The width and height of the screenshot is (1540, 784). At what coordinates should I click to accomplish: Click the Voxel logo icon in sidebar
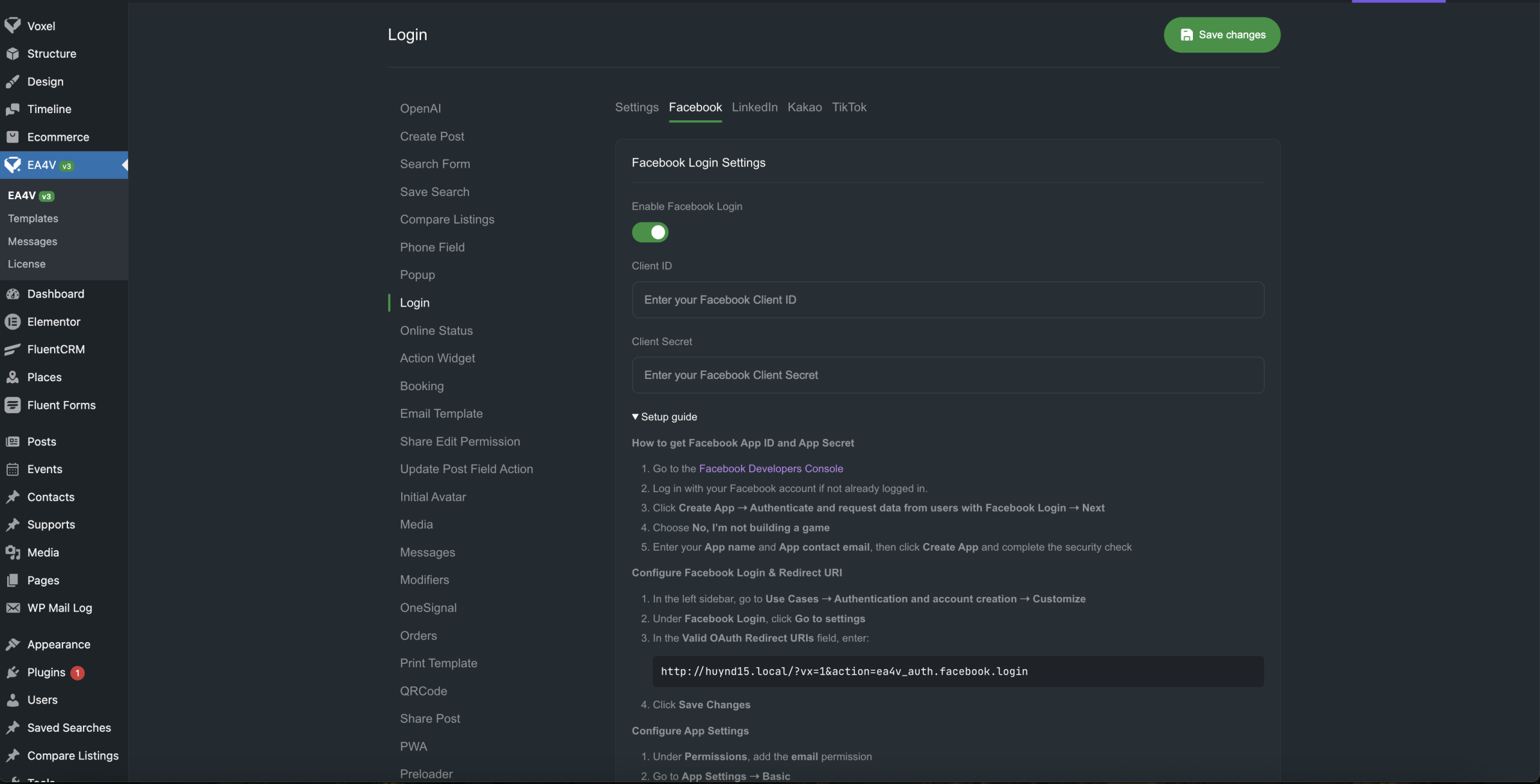pyautogui.click(x=13, y=25)
